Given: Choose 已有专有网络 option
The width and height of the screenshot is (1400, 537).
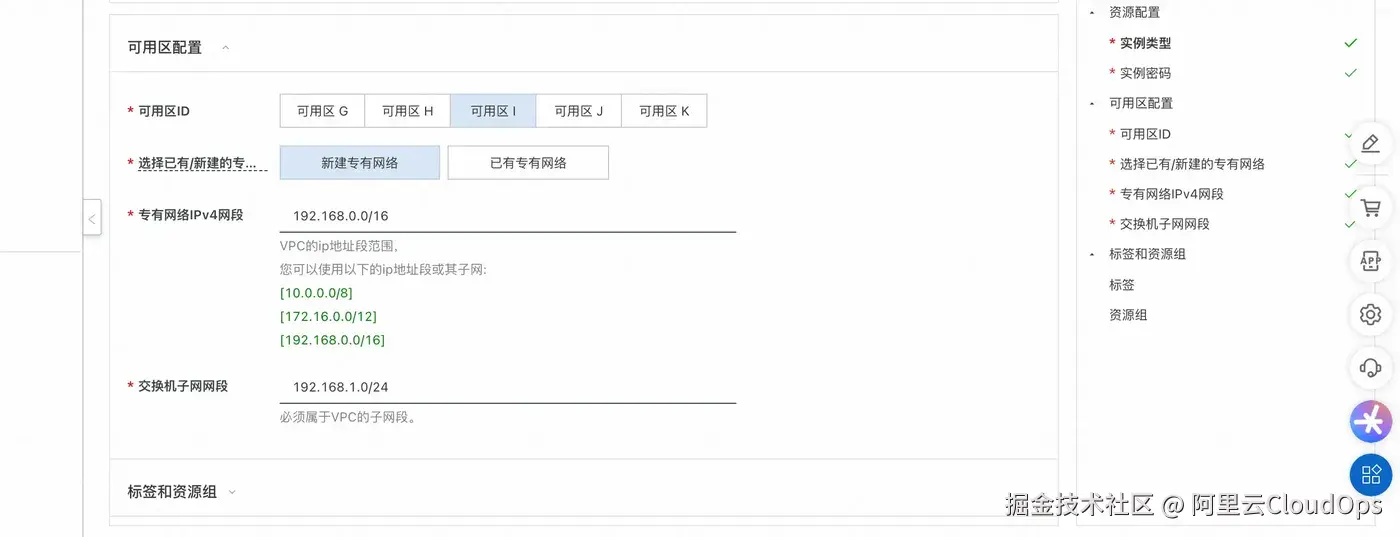Looking at the screenshot, I should click(x=528, y=163).
